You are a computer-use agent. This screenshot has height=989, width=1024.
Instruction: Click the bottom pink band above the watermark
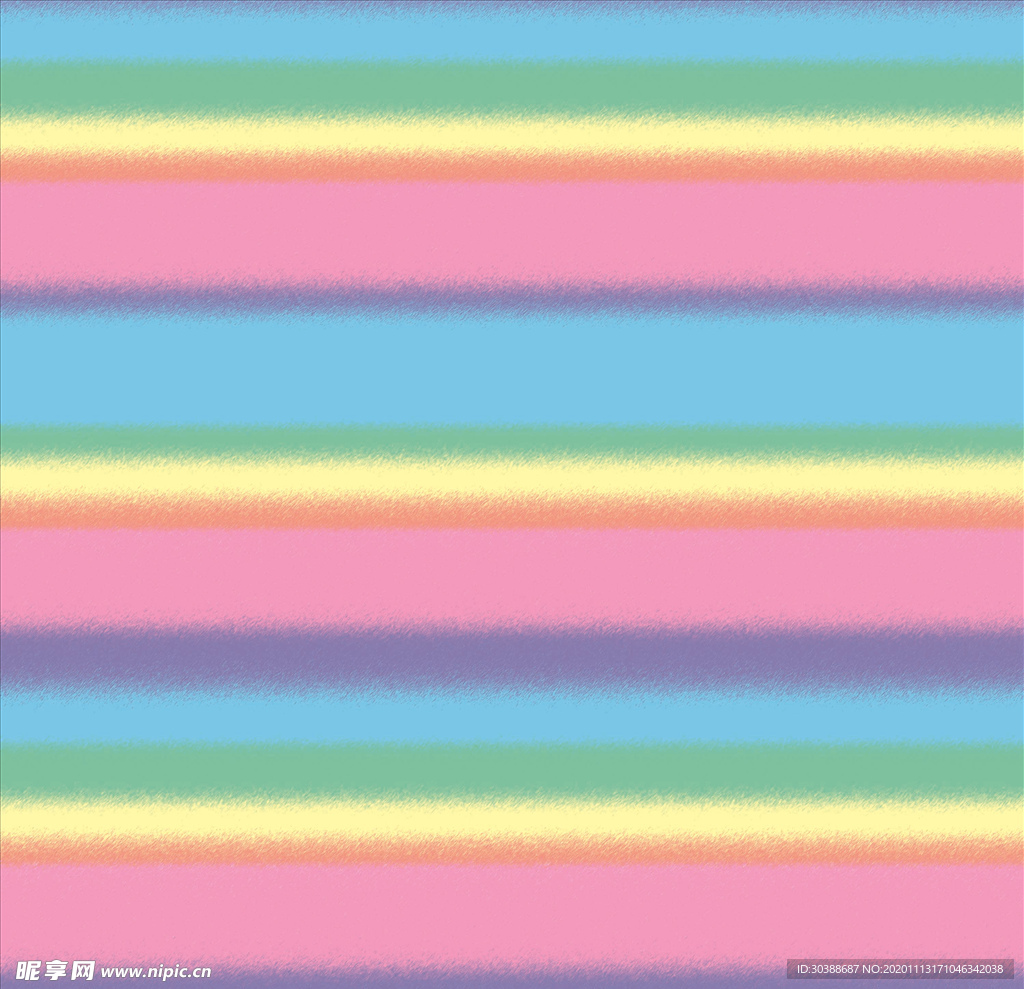click(x=512, y=912)
